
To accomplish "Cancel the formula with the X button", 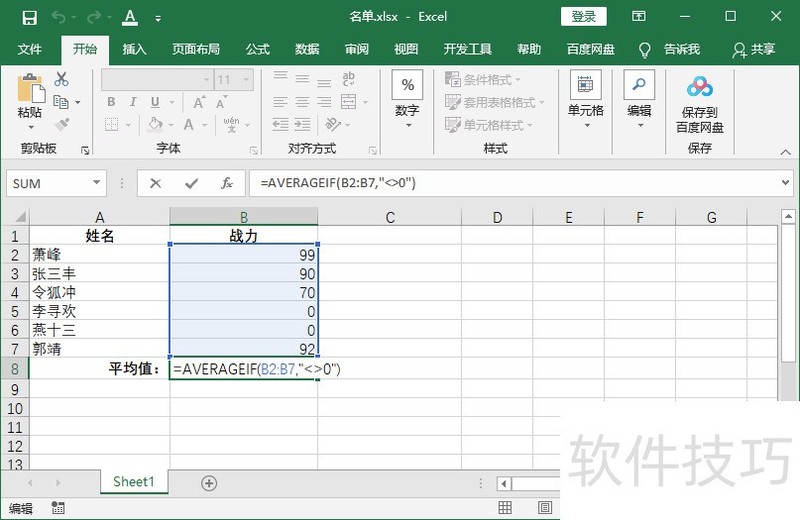I will coord(155,183).
